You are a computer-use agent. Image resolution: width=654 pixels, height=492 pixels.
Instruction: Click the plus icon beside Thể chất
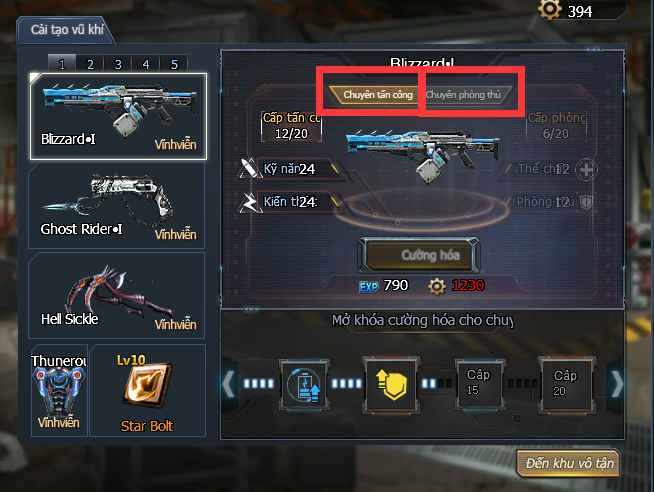pyautogui.click(x=586, y=170)
